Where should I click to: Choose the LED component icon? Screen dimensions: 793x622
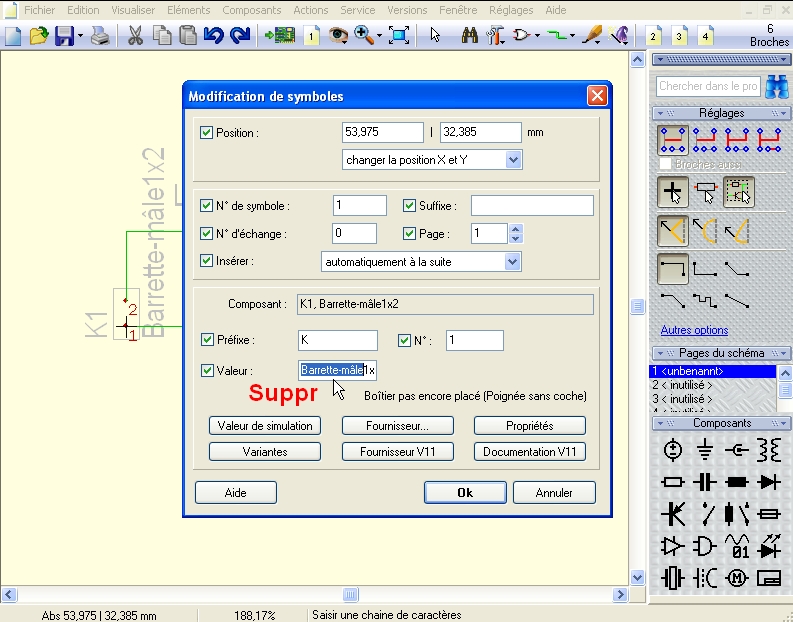click(769, 546)
